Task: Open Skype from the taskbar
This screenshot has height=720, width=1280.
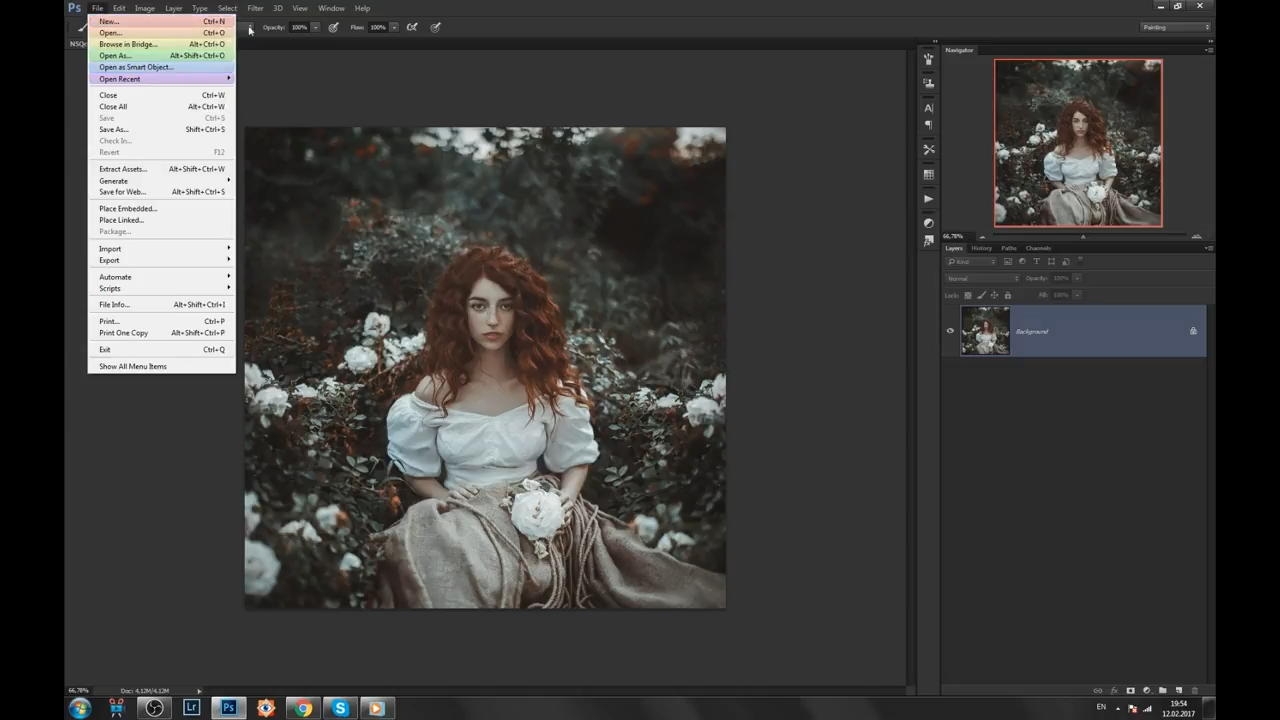Action: pyautogui.click(x=340, y=708)
